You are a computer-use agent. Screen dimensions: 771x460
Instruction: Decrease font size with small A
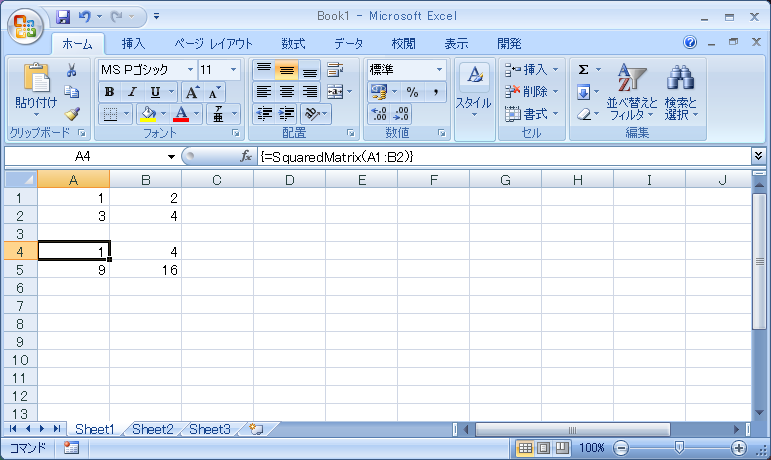(214, 92)
